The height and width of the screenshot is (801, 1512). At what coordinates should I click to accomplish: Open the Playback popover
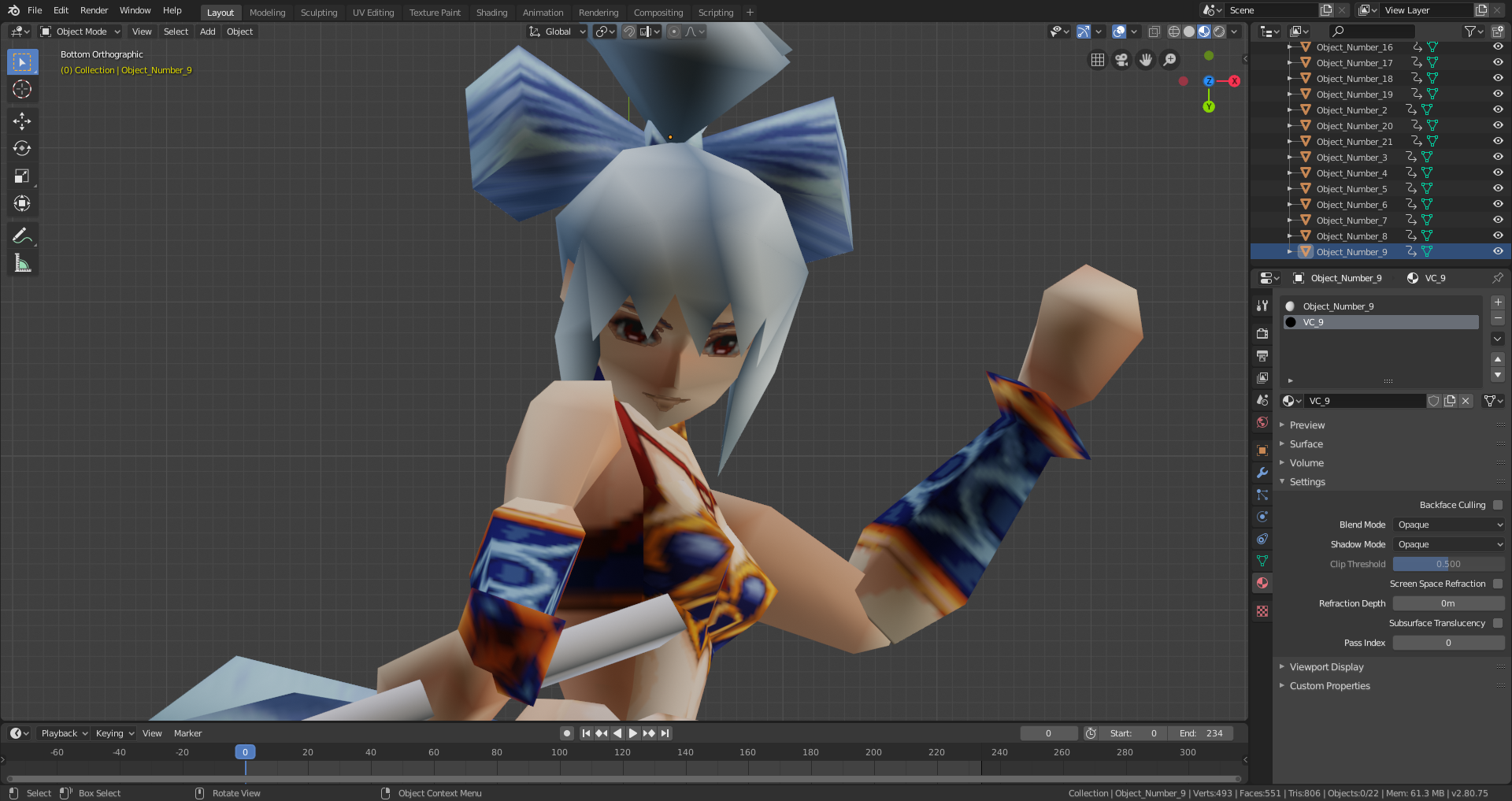[65, 733]
